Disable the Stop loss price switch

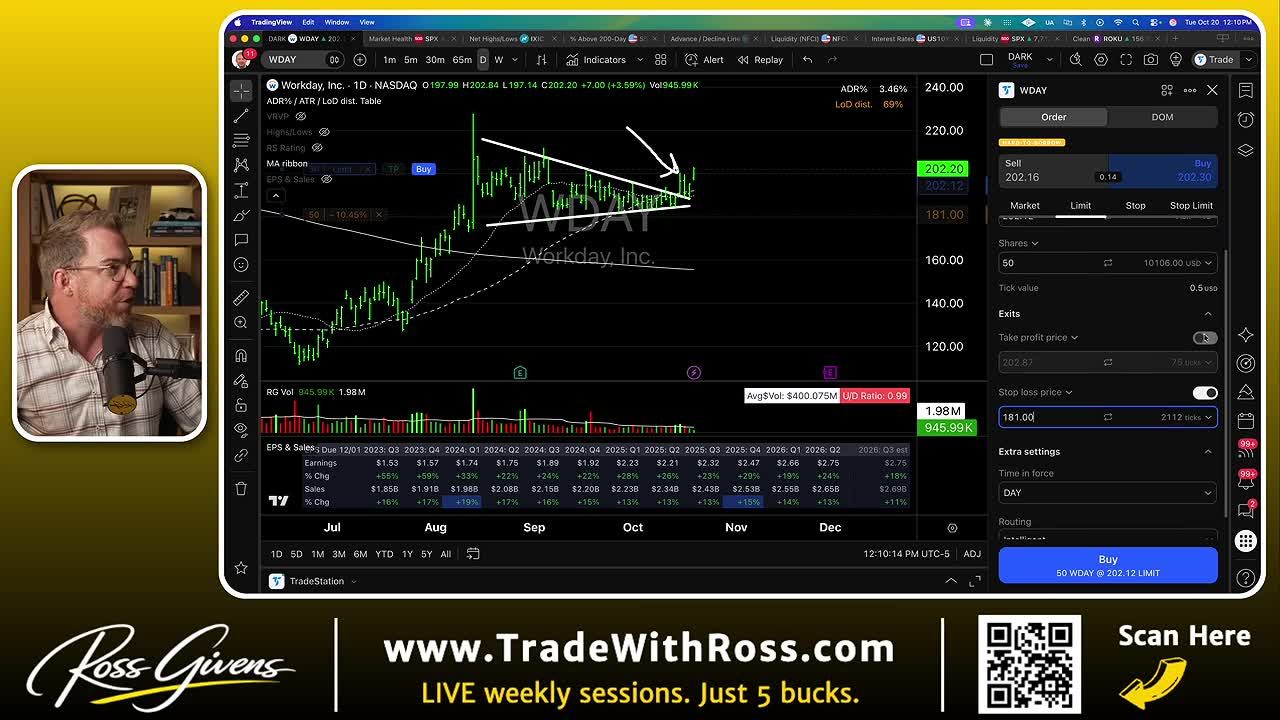coord(1205,393)
